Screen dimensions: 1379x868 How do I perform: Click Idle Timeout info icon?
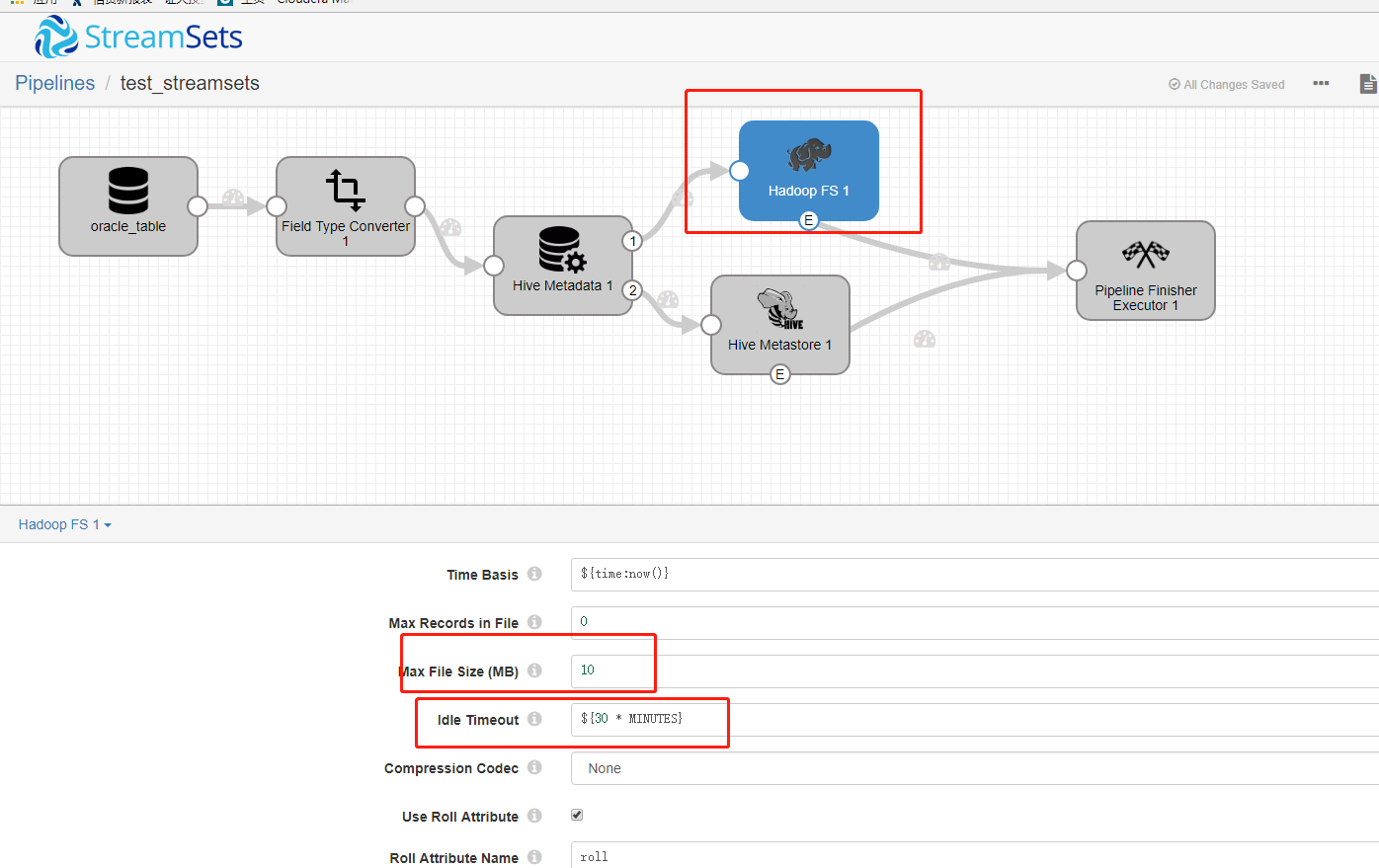coord(534,719)
